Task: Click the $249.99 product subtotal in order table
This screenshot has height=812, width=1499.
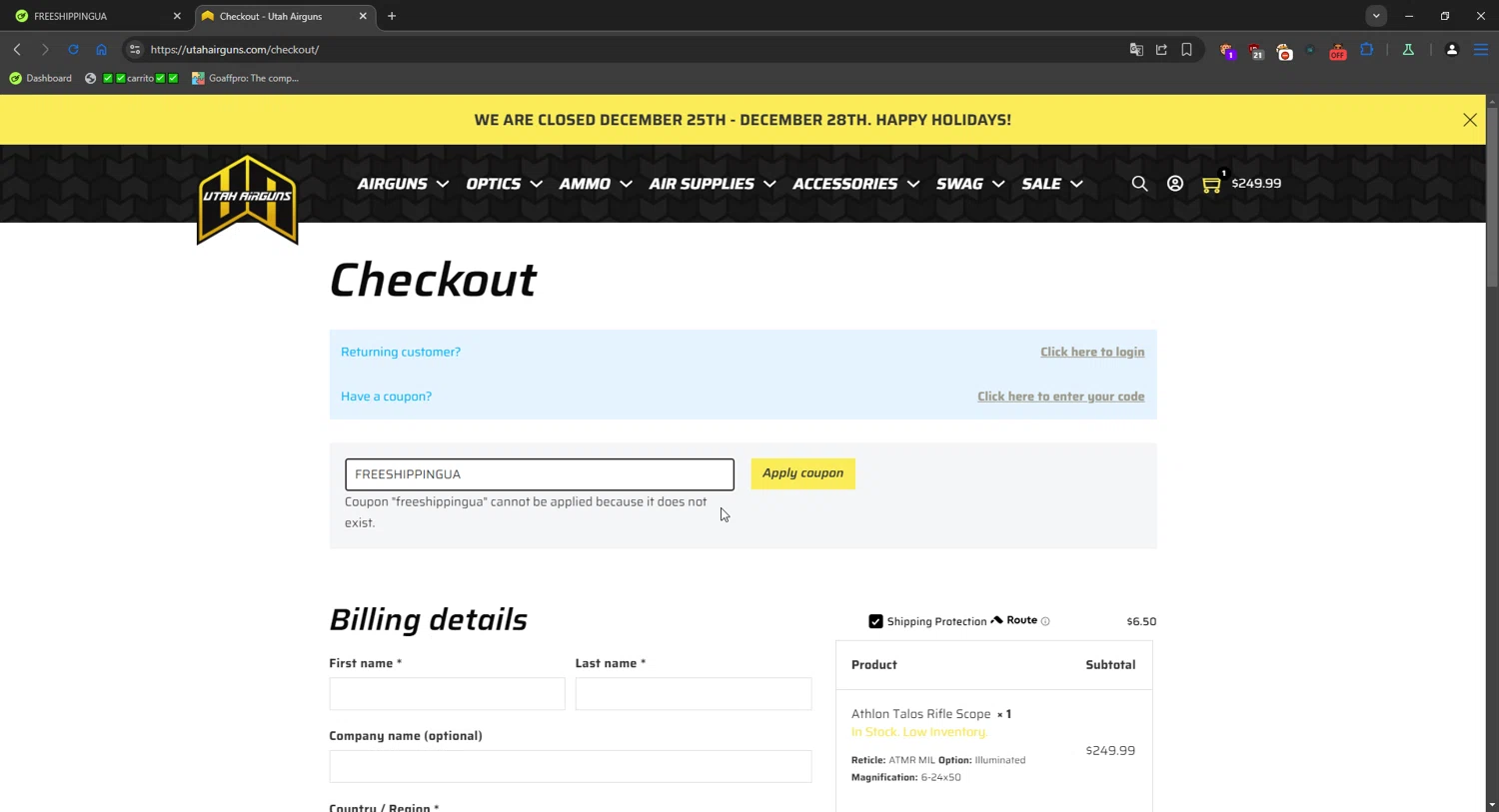Action: pyautogui.click(x=1110, y=750)
